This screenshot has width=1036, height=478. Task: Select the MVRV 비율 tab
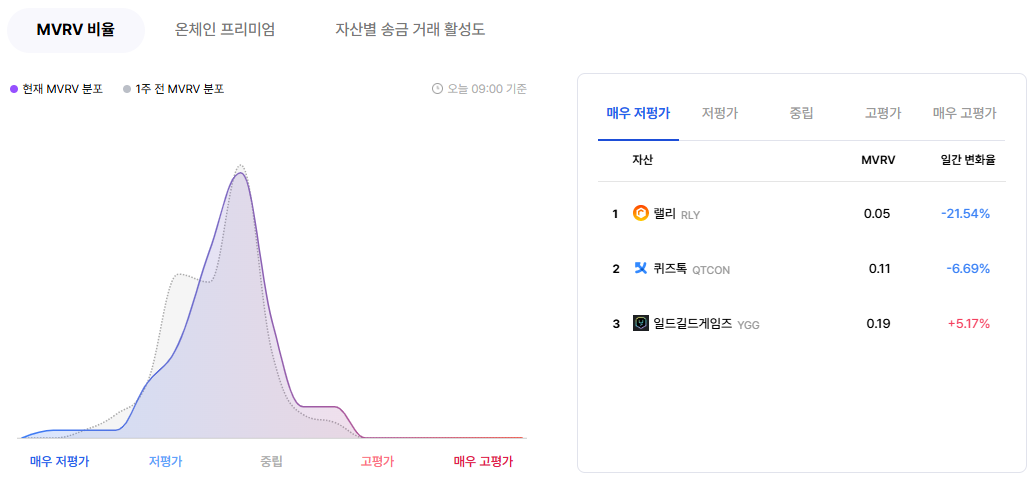point(75,30)
